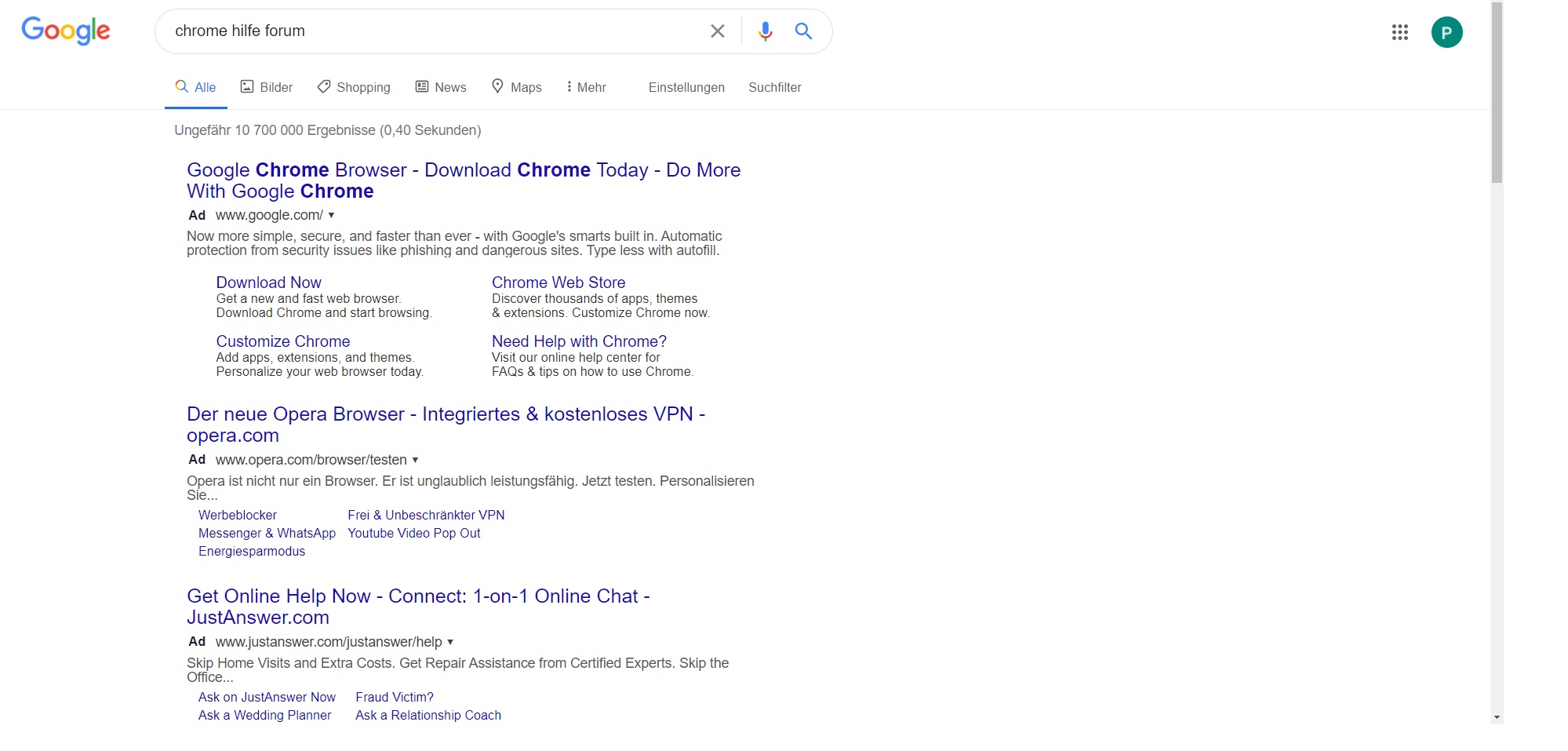The height and width of the screenshot is (751, 1568).
Task: Open the account profile avatar P
Action: click(x=1446, y=32)
